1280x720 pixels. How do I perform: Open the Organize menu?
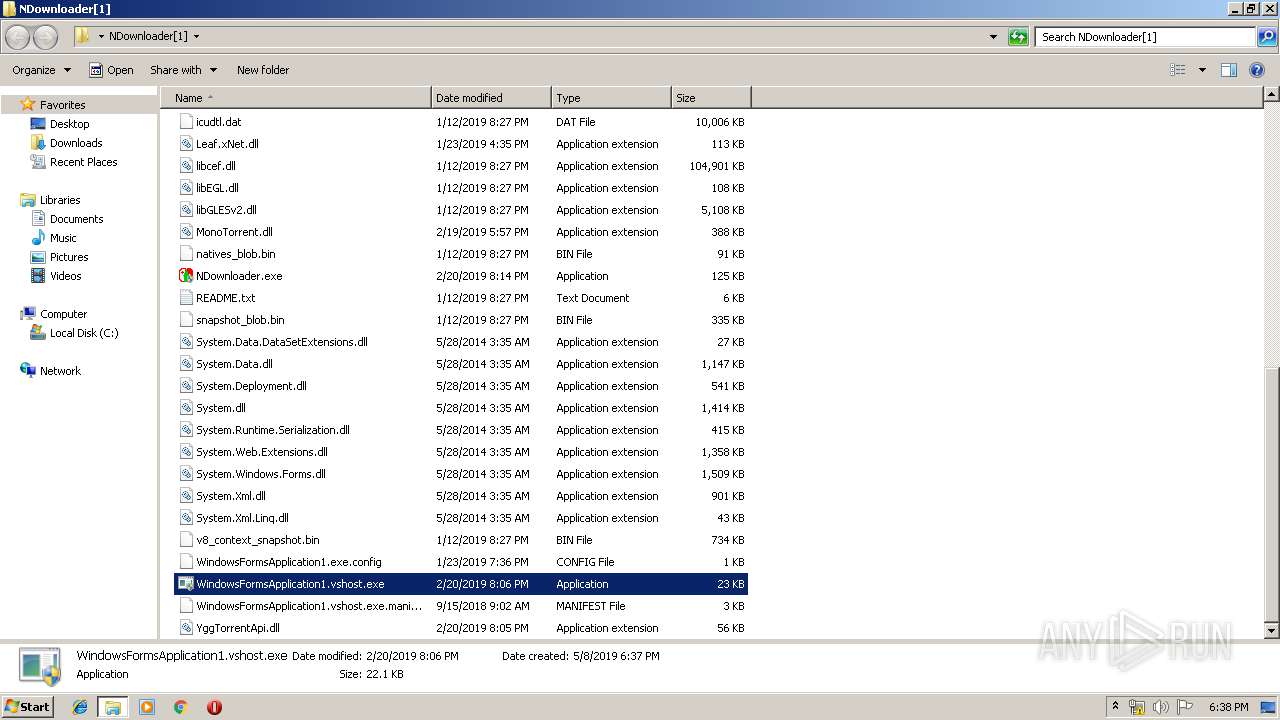pos(41,70)
